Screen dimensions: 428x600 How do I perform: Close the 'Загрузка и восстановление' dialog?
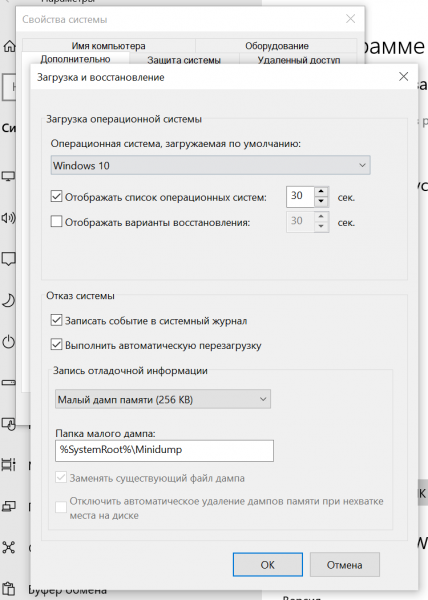coord(404,77)
